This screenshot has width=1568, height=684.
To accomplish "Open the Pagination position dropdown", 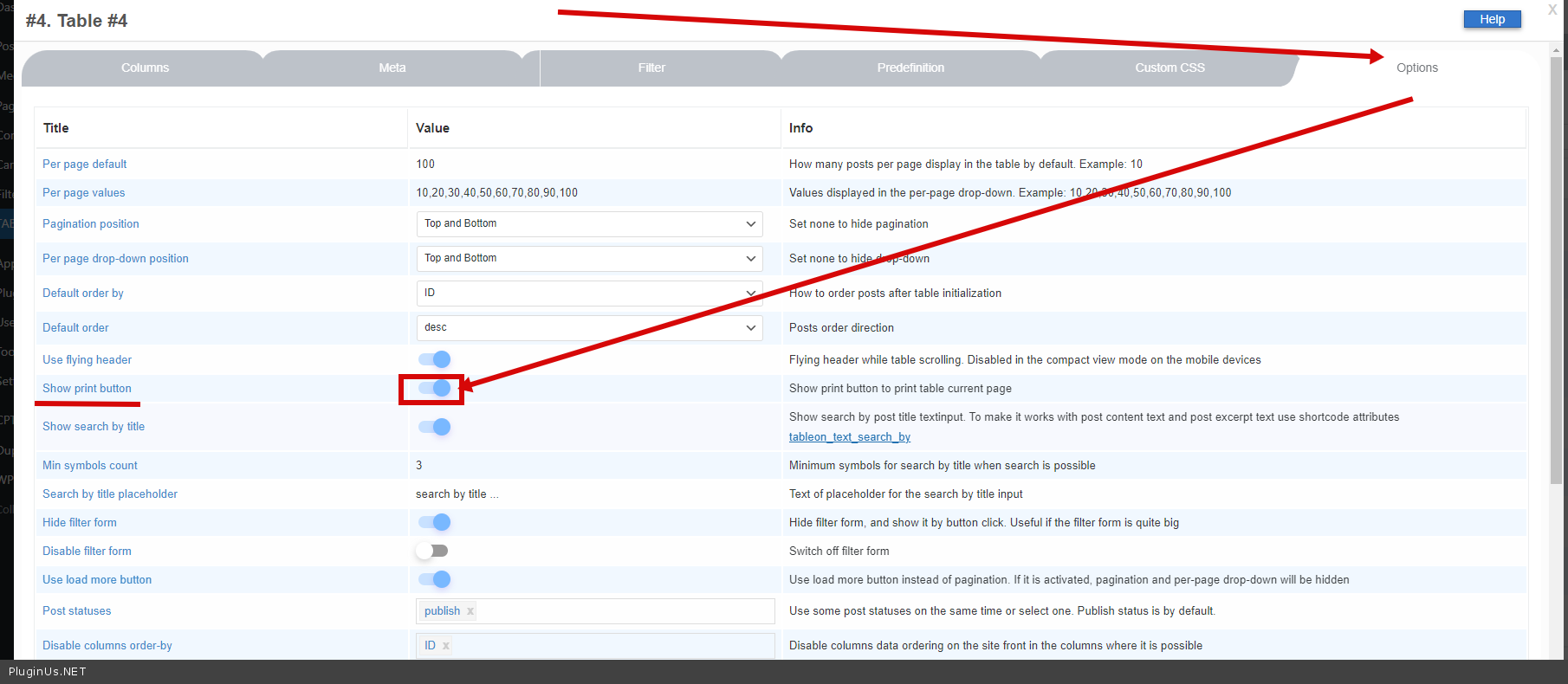I will pos(589,224).
